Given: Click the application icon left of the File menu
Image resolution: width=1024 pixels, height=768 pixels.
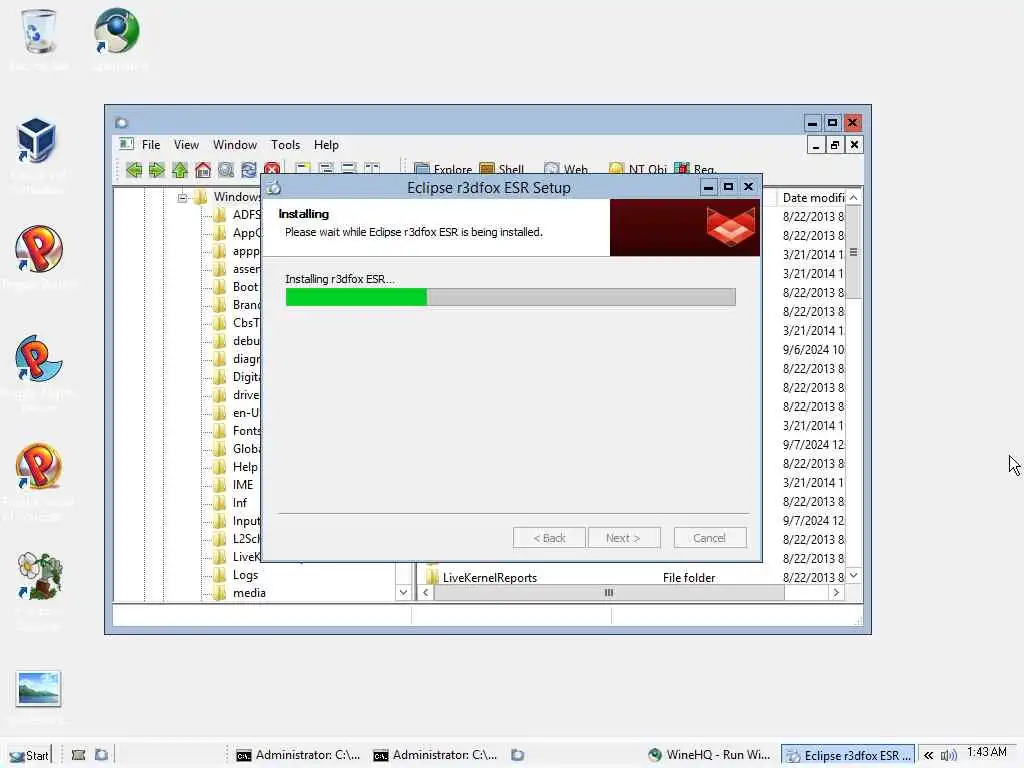Looking at the screenshot, I should click(127, 144).
